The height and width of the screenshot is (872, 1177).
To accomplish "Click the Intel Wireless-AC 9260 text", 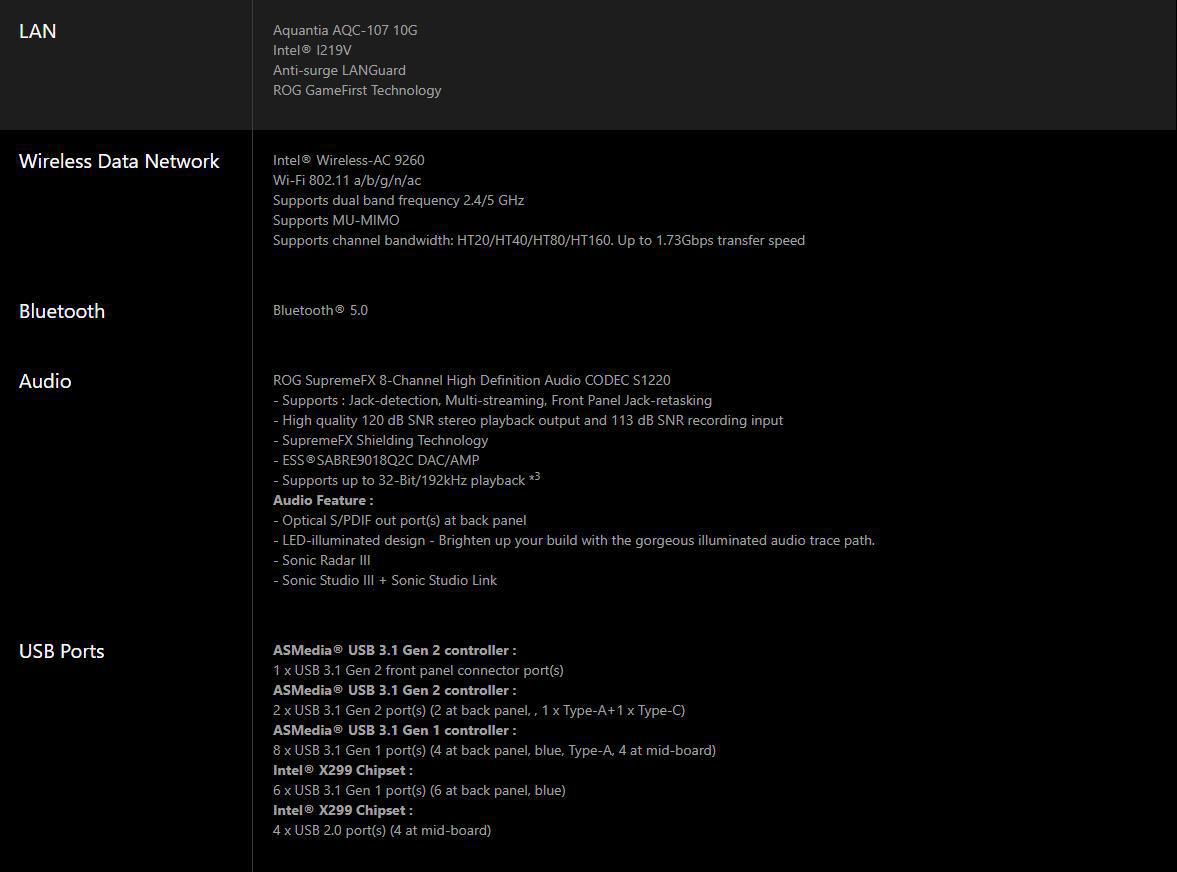I will (348, 160).
